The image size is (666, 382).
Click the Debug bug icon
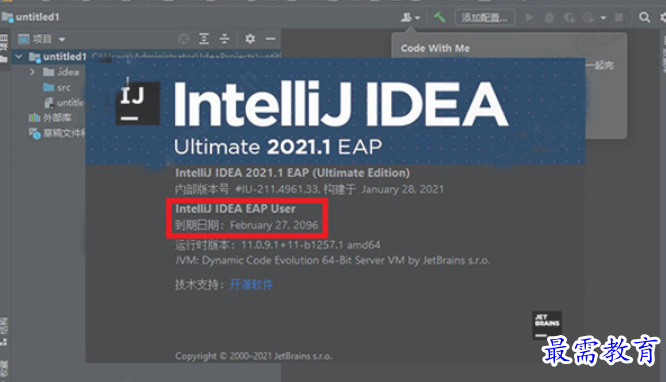549,17
